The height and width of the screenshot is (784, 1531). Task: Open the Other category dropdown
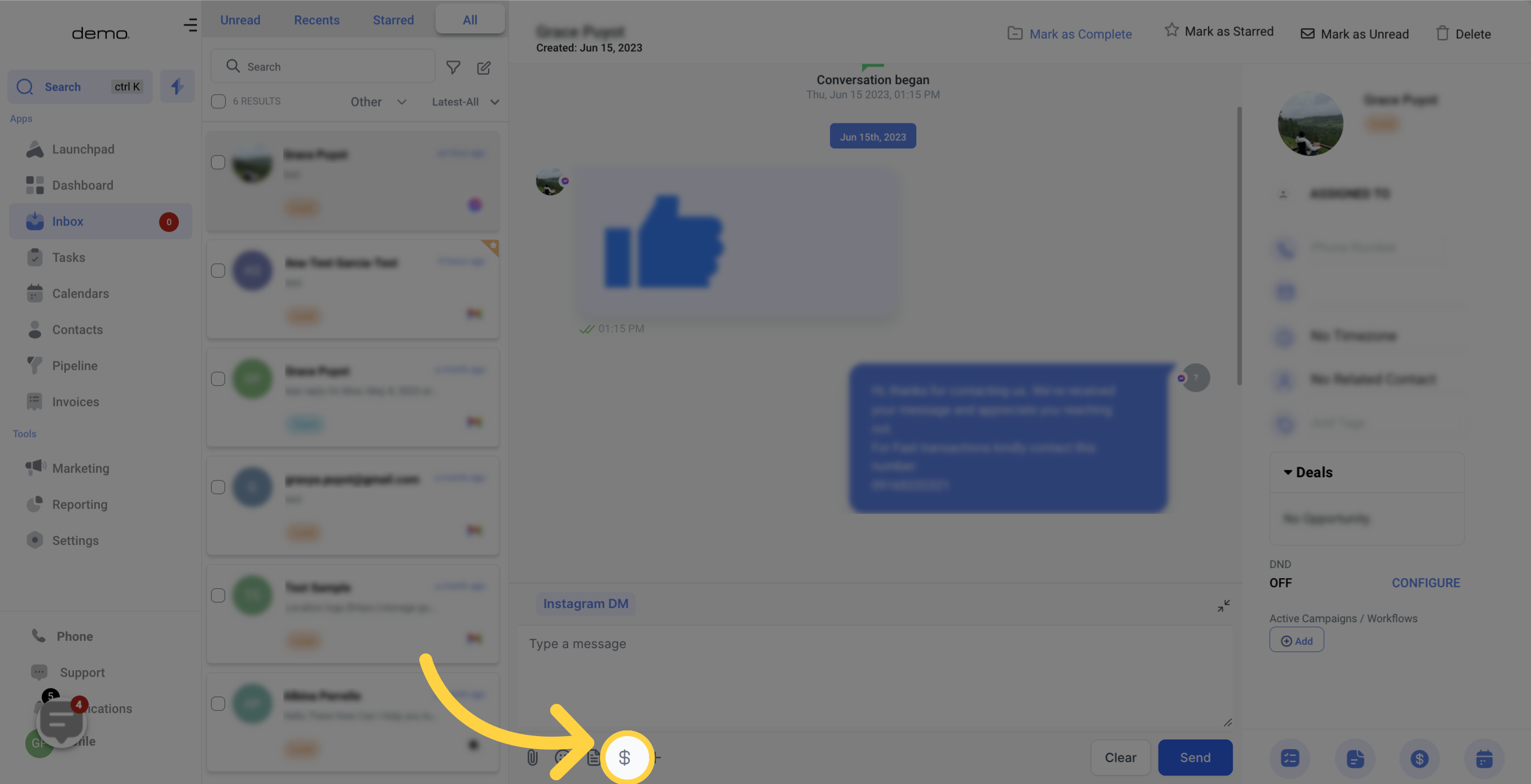tap(378, 101)
